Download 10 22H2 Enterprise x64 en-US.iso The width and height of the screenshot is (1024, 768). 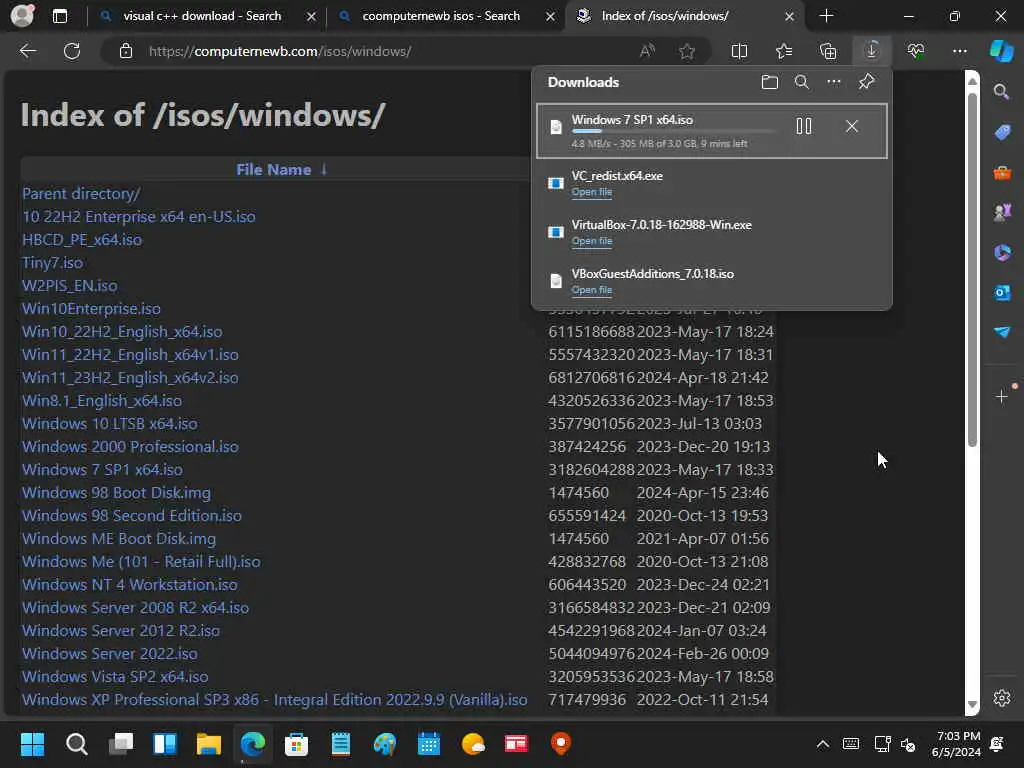click(138, 216)
